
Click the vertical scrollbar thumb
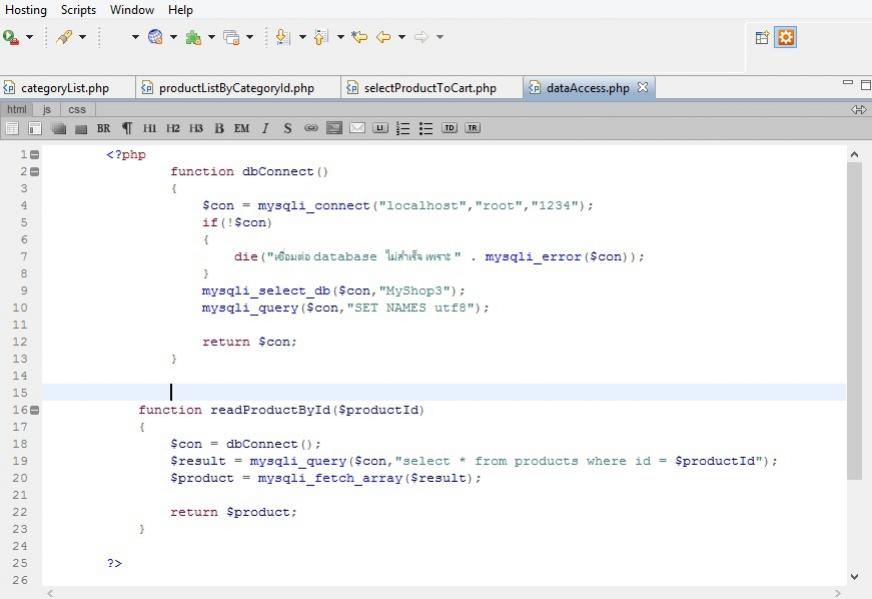pos(854,321)
